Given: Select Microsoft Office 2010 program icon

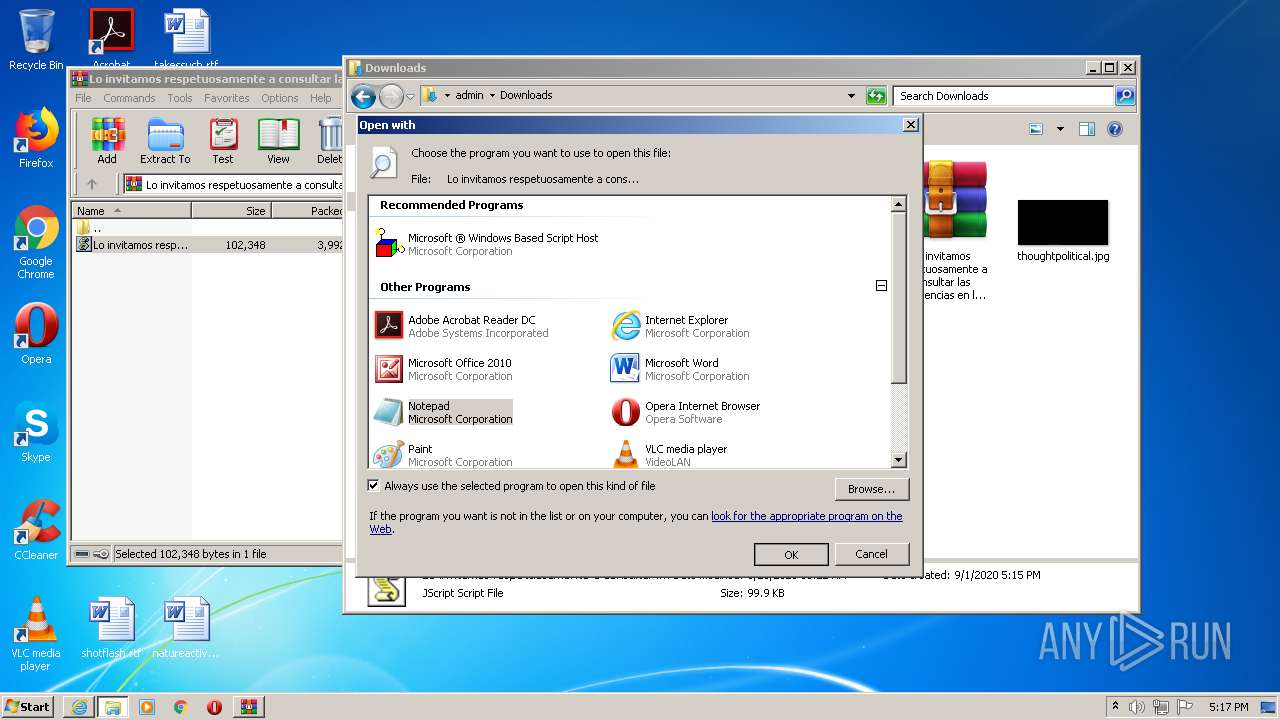Looking at the screenshot, I should 389,369.
